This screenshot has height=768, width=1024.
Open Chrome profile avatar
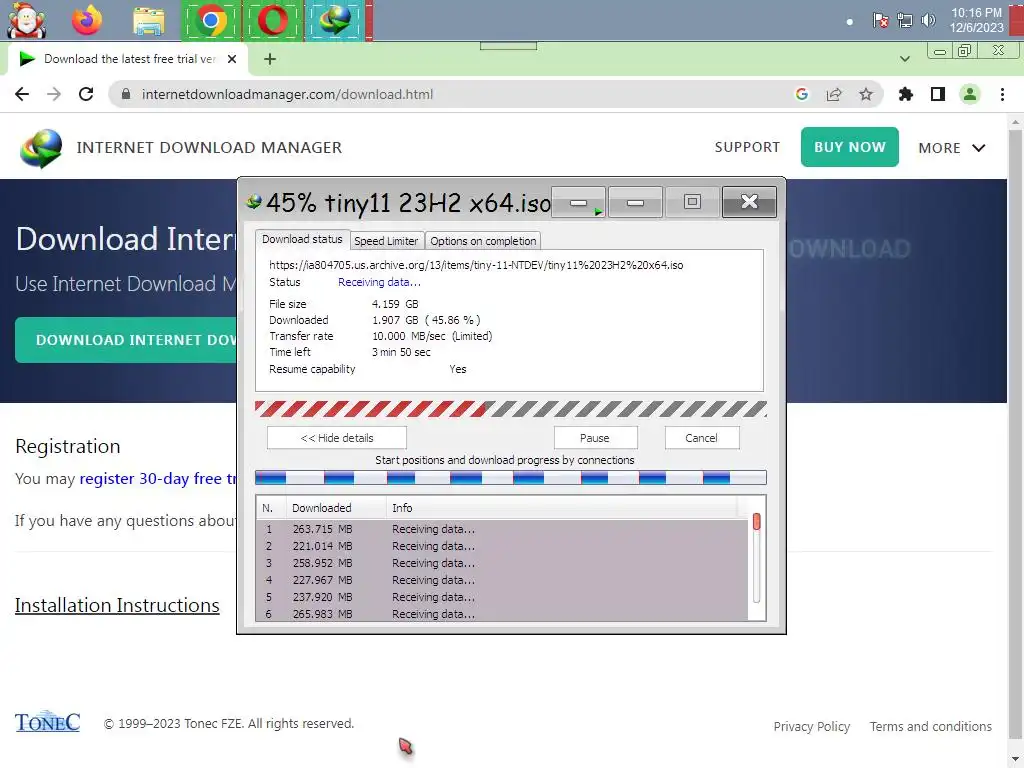[970, 94]
